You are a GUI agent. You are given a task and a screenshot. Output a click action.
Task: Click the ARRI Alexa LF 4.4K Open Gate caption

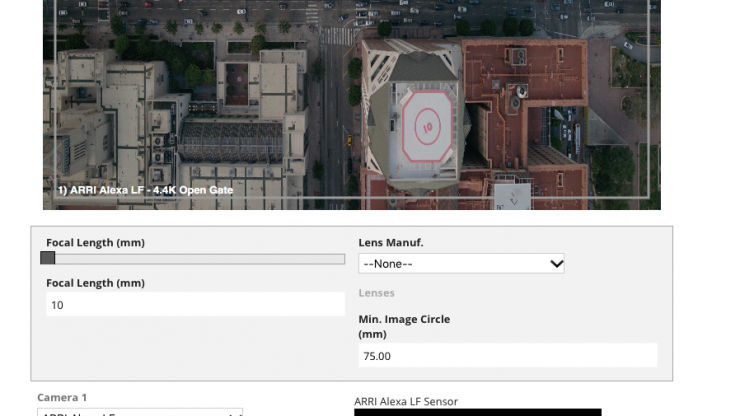click(x=144, y=188)
